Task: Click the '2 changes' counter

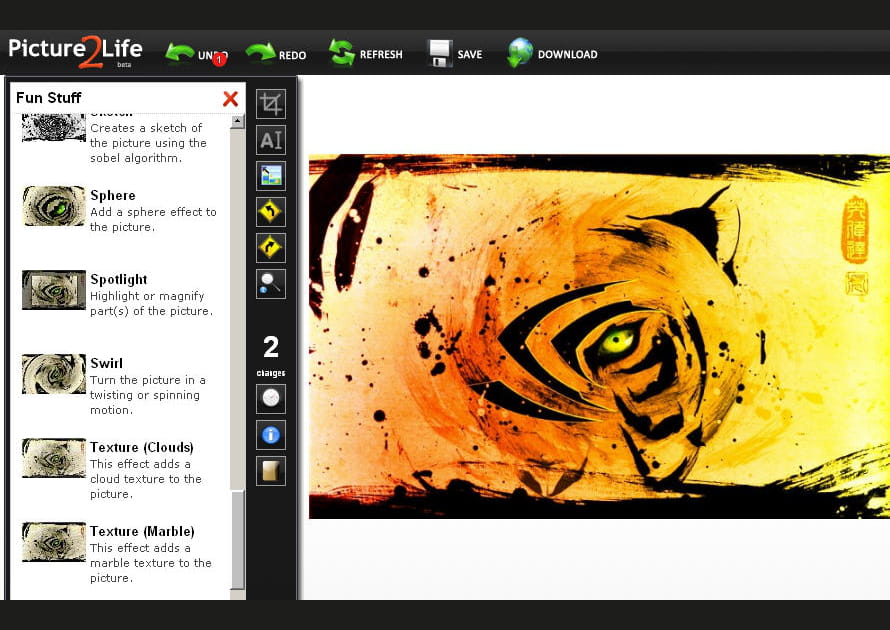Action: coord(271,355)
